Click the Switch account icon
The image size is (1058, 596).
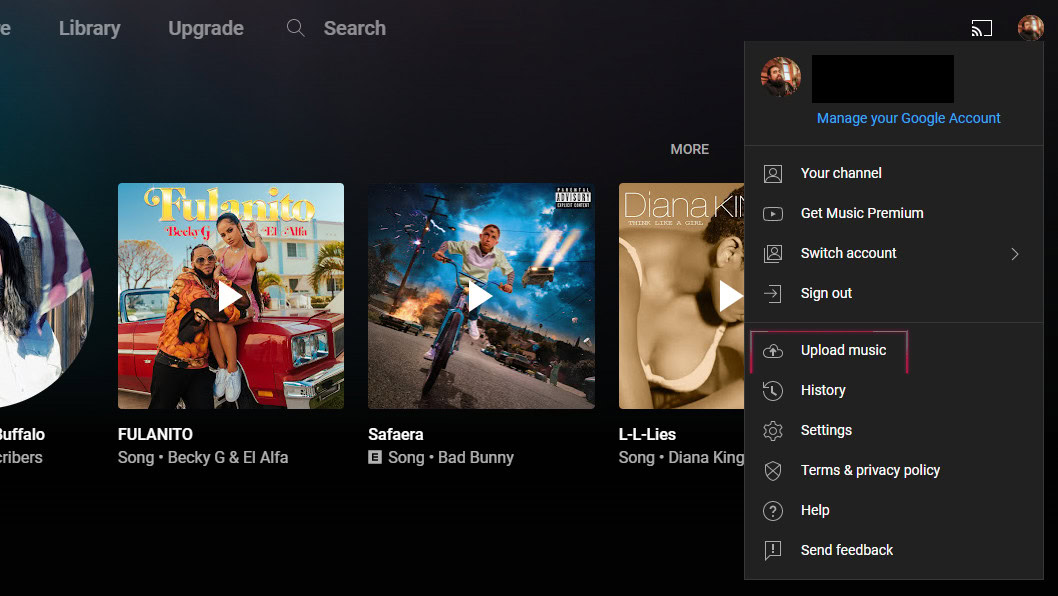[773, 254]
